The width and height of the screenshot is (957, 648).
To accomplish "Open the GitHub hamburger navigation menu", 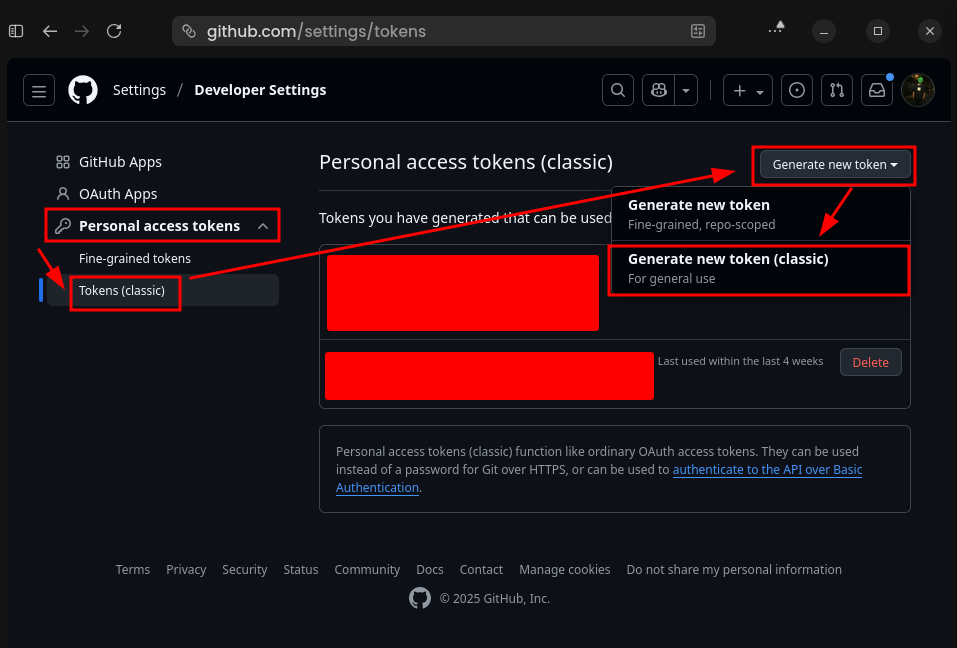I will tap(39, 91).
